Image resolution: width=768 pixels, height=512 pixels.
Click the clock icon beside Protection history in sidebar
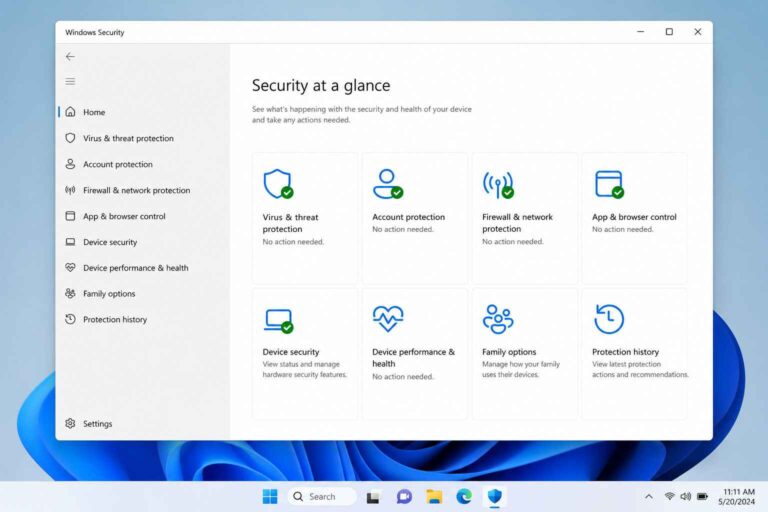pyautogui.click(x=71, y=319)
